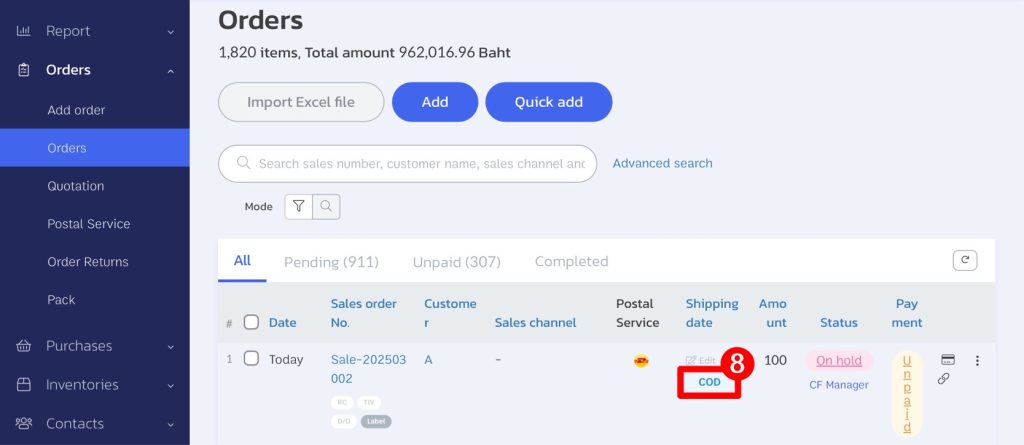Click the filter mode funnel icon
The width and height of the screenshot is (1024, 445).
298,206
